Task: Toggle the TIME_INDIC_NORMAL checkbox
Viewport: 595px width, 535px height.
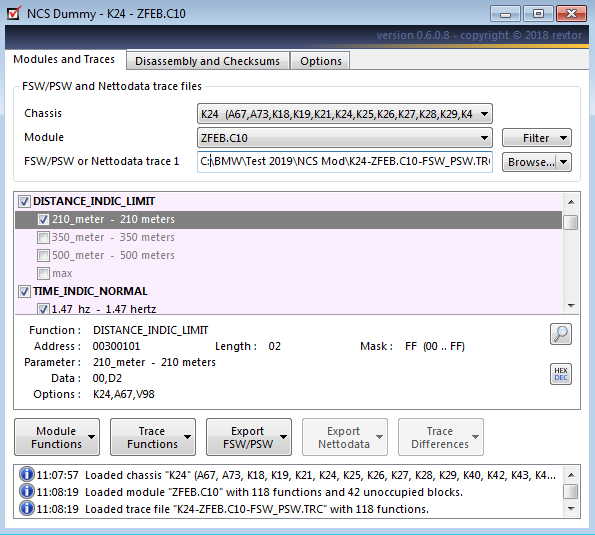Action: click(24, 291)
